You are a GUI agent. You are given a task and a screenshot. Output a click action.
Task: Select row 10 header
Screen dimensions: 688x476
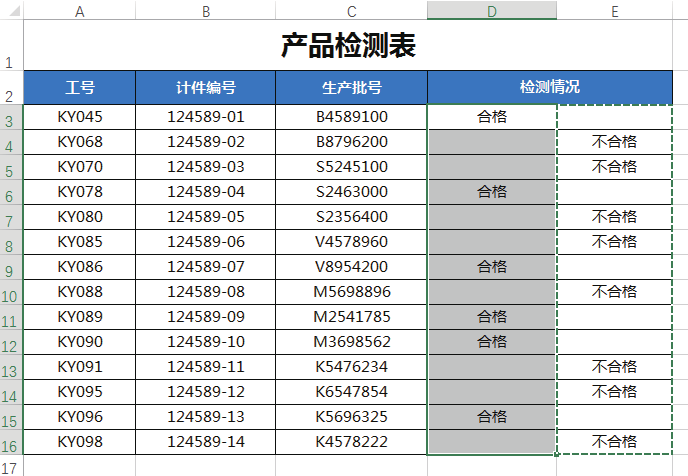[x=11, y=292]
